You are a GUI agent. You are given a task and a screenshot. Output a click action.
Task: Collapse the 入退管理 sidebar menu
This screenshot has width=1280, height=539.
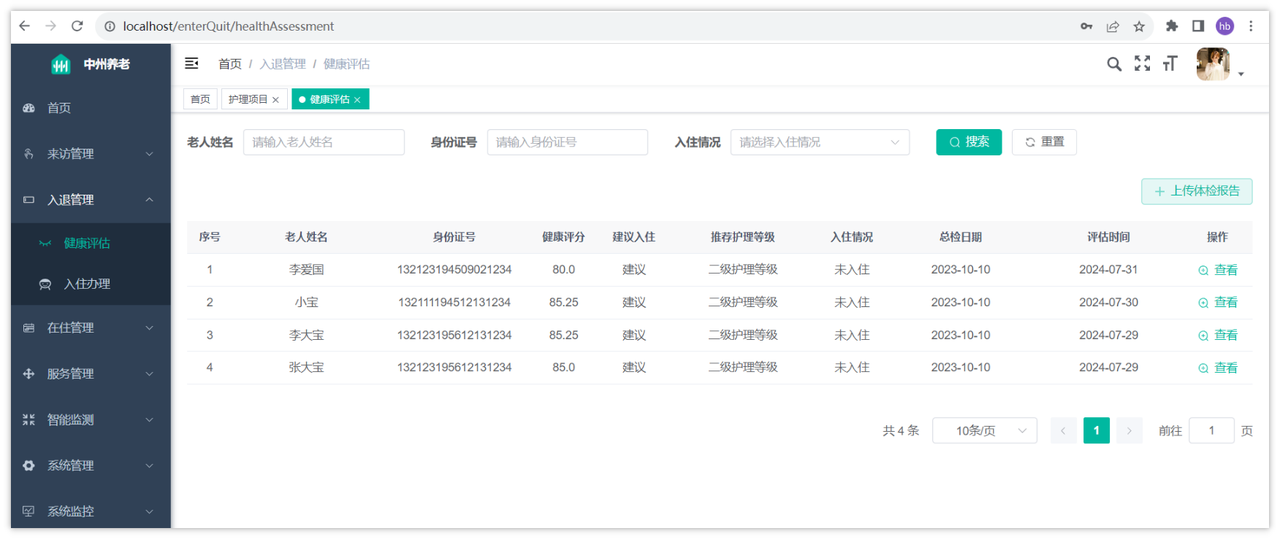pyautogui.click(x=91, y=200)
